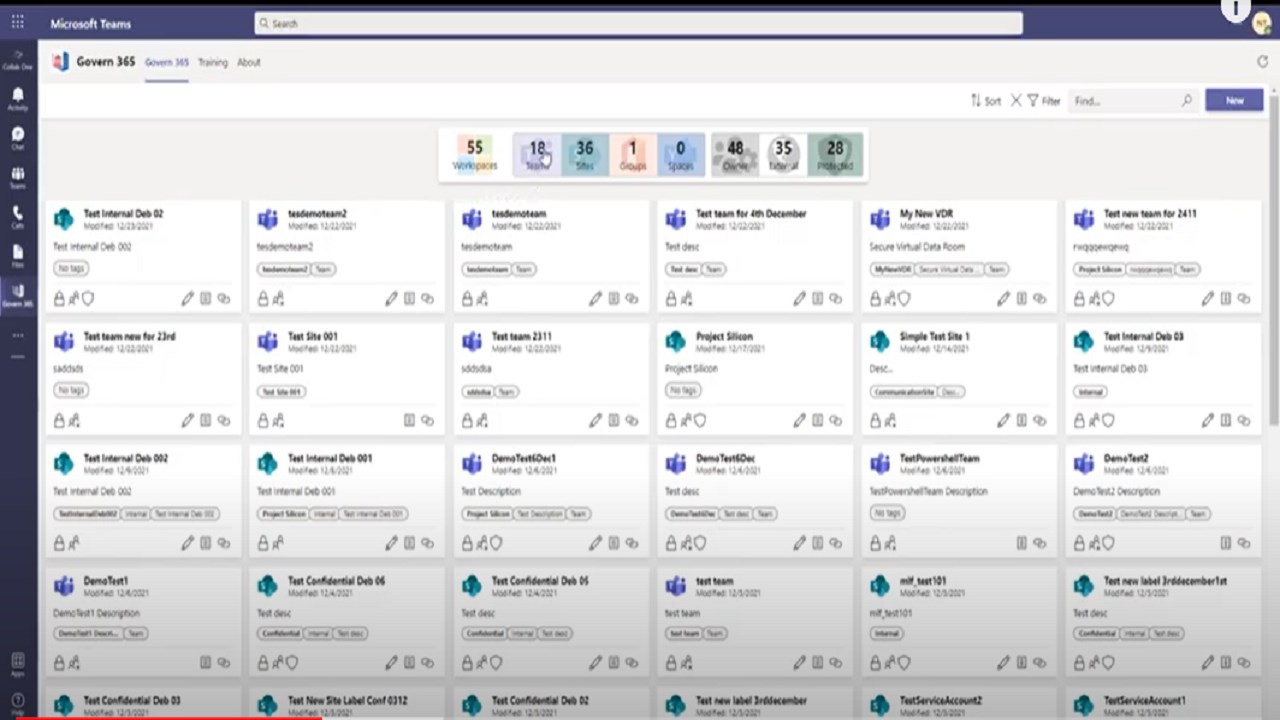Open Chat in the Teams sidebar
Screen dimensions: 1280x720
[x=18, y=138]
